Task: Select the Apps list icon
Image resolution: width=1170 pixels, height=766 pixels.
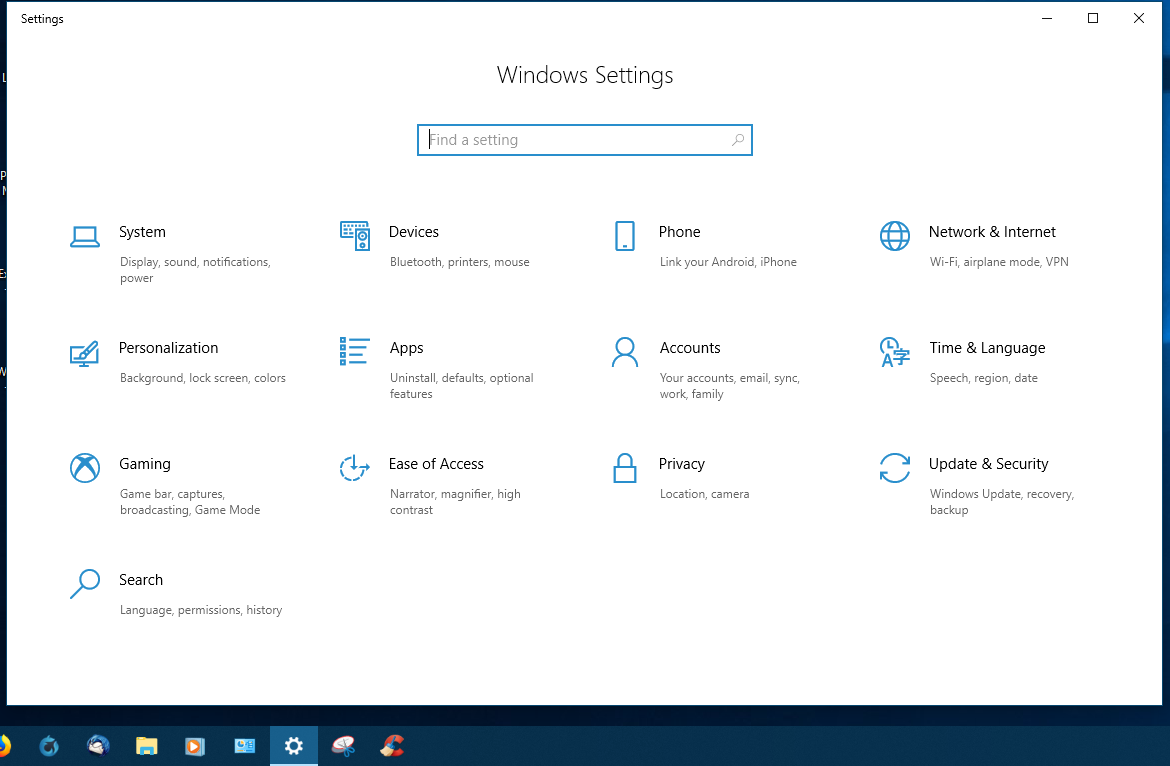Action: pos(354,351)
